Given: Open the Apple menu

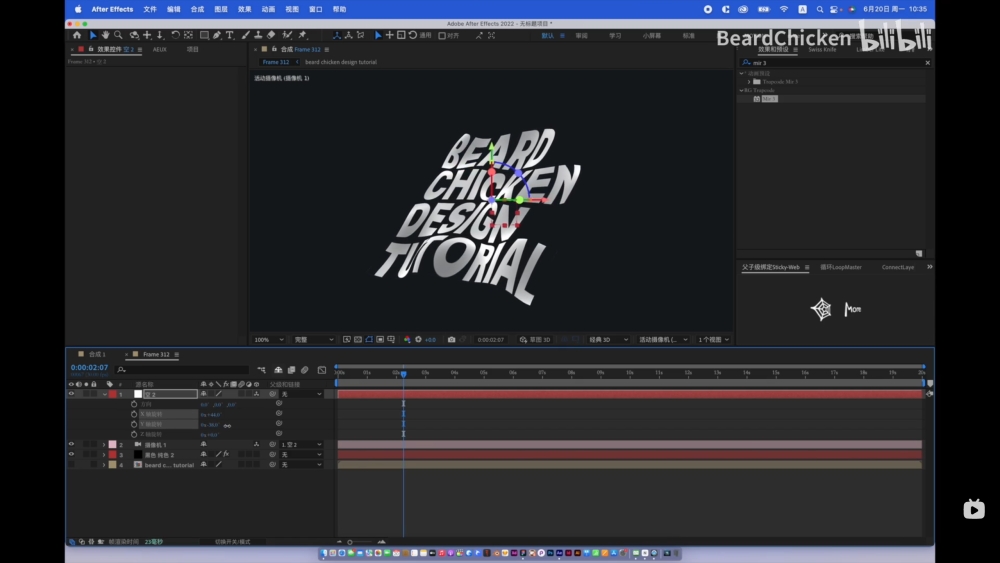Looking at the screenshot, I should 78,10.
